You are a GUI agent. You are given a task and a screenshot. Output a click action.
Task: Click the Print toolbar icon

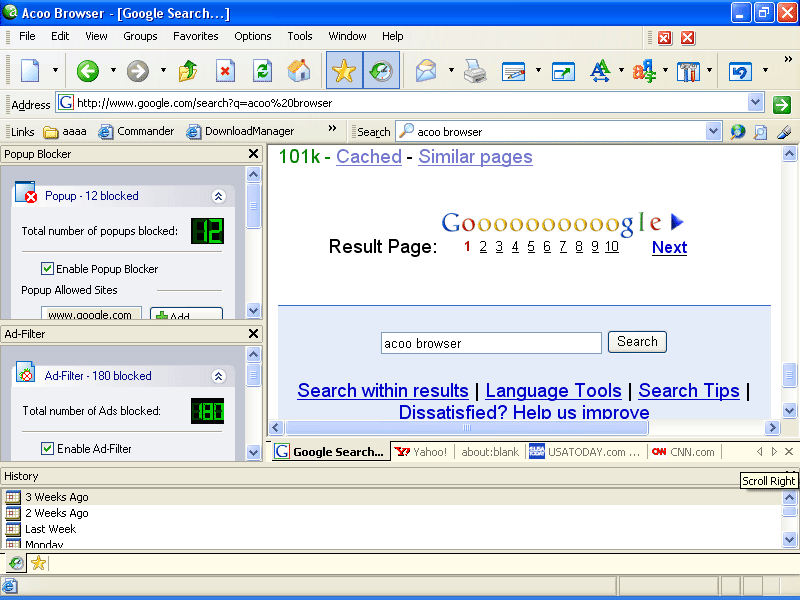(x=475, y=71)
